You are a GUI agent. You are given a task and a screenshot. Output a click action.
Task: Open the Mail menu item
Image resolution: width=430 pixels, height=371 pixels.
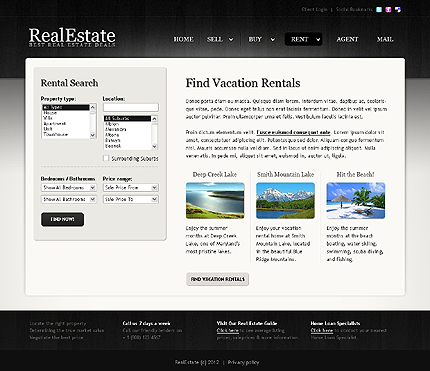click(x=385, y=39)
